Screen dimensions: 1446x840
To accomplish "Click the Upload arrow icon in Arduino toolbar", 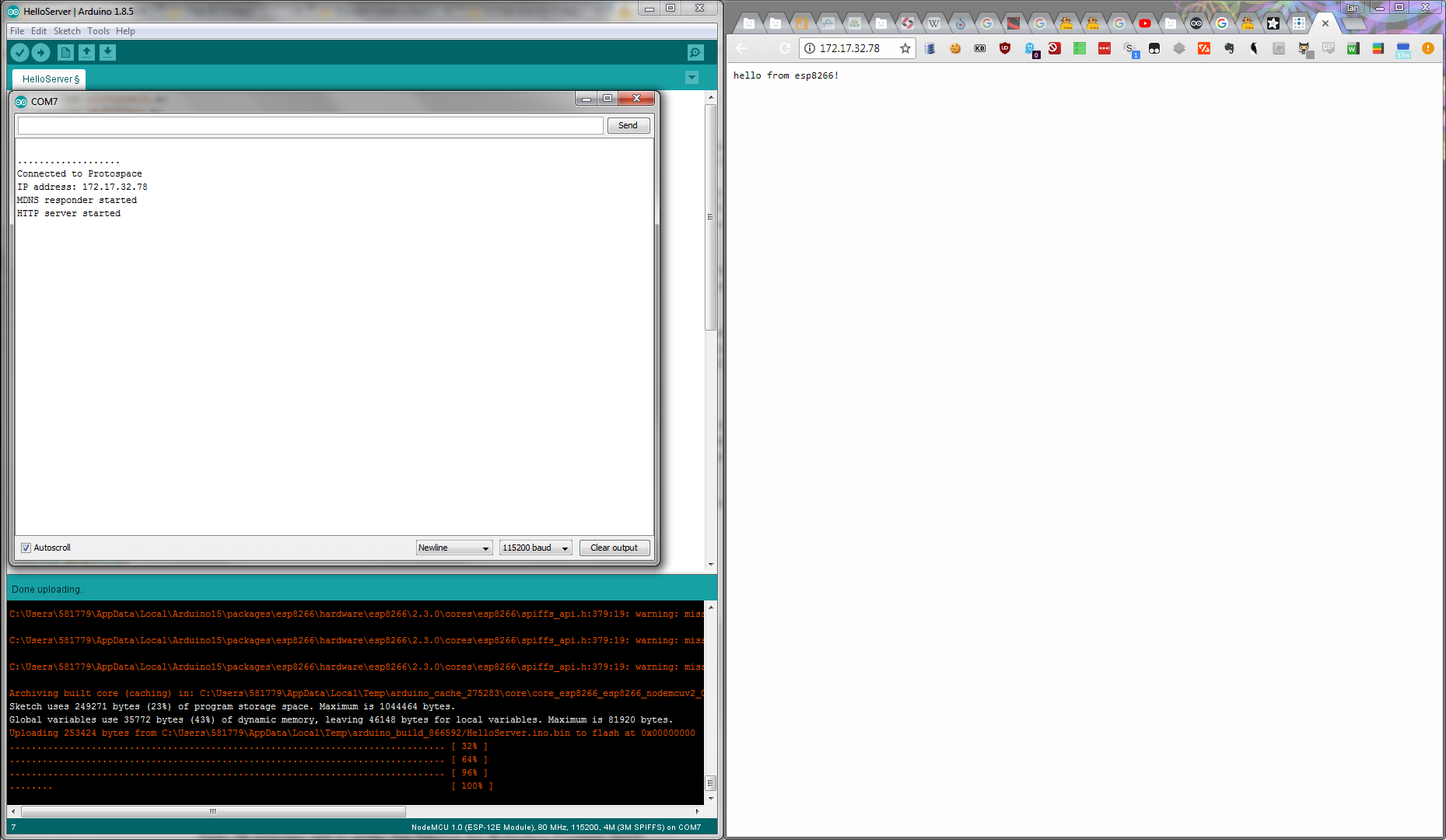I will 41,52.
